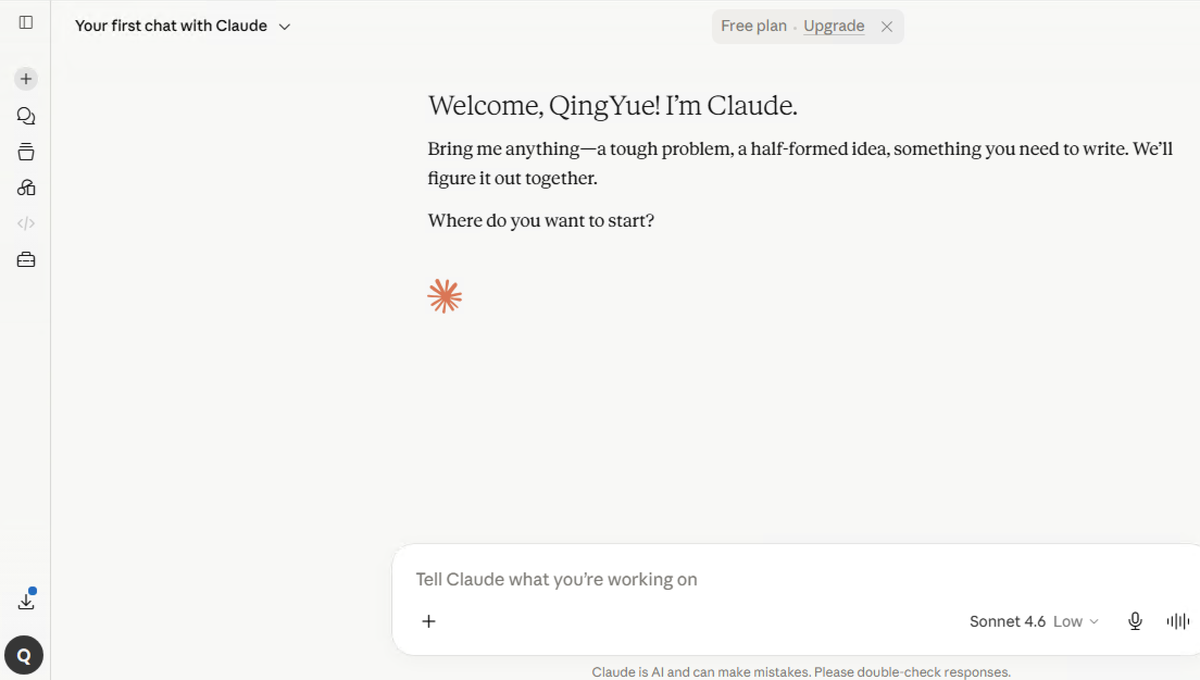Click the 'Free plan' label
The width and height of the screenshot is (1200, 680).
[754, 26]
